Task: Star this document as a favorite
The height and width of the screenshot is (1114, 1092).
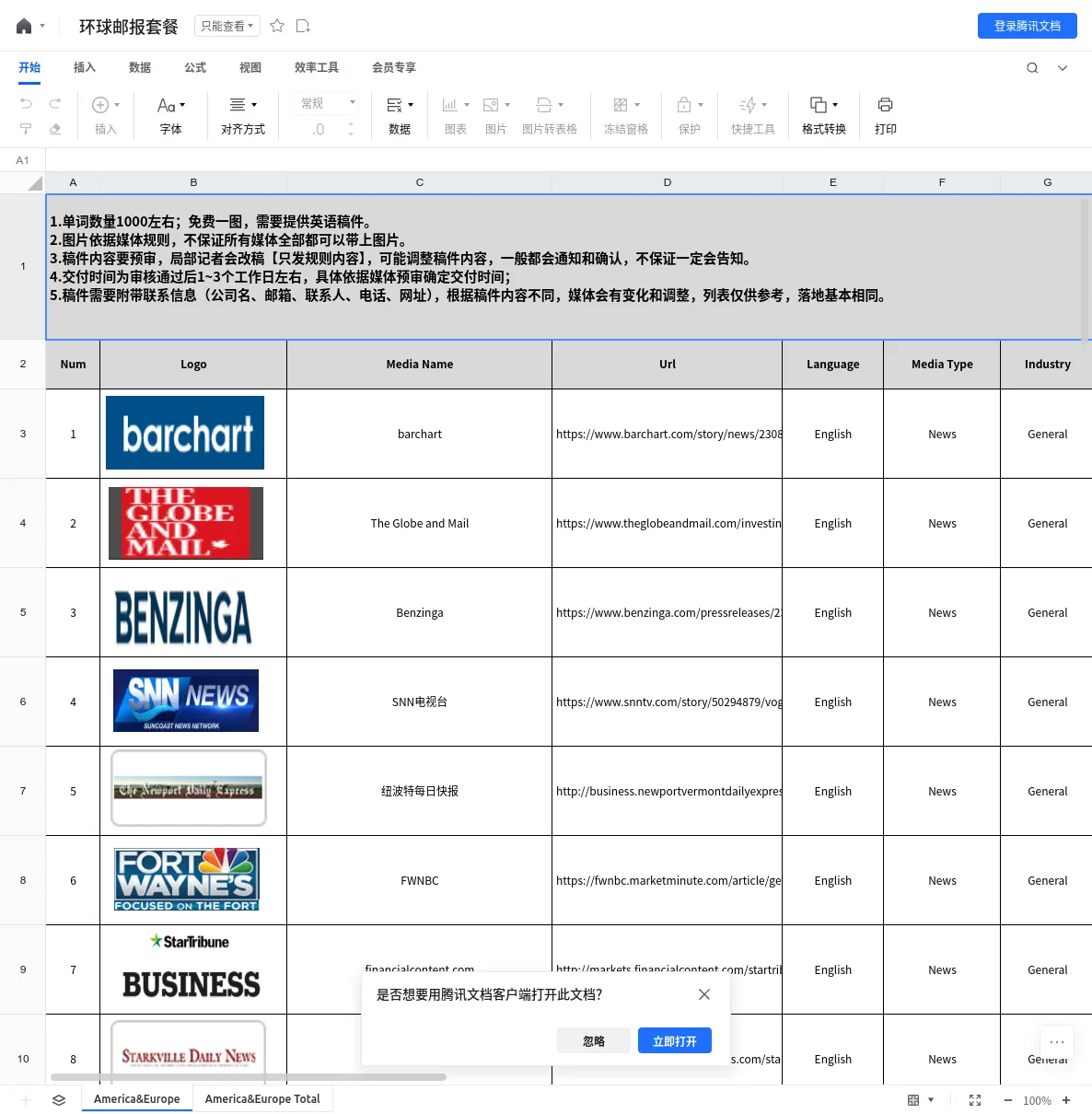Action: pos(277,26)
